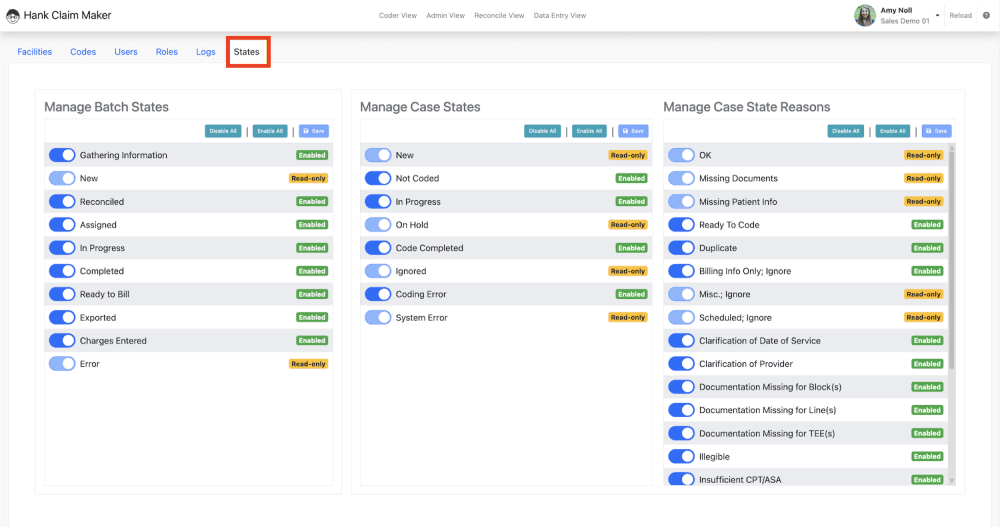
Task: Toggle the System Error case state
Action: coord(378,317)
